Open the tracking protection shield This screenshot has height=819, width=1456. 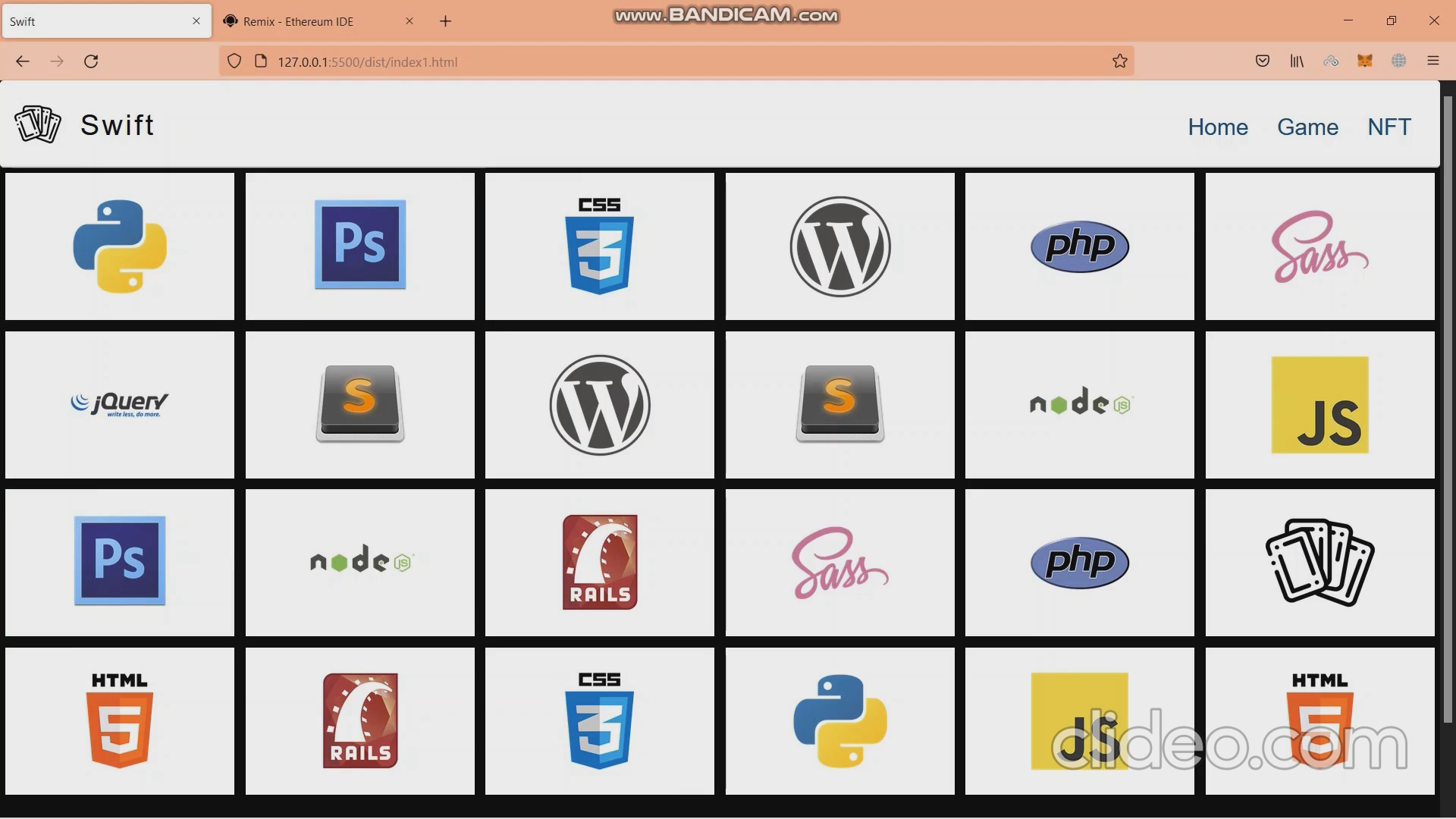(234, 61)
